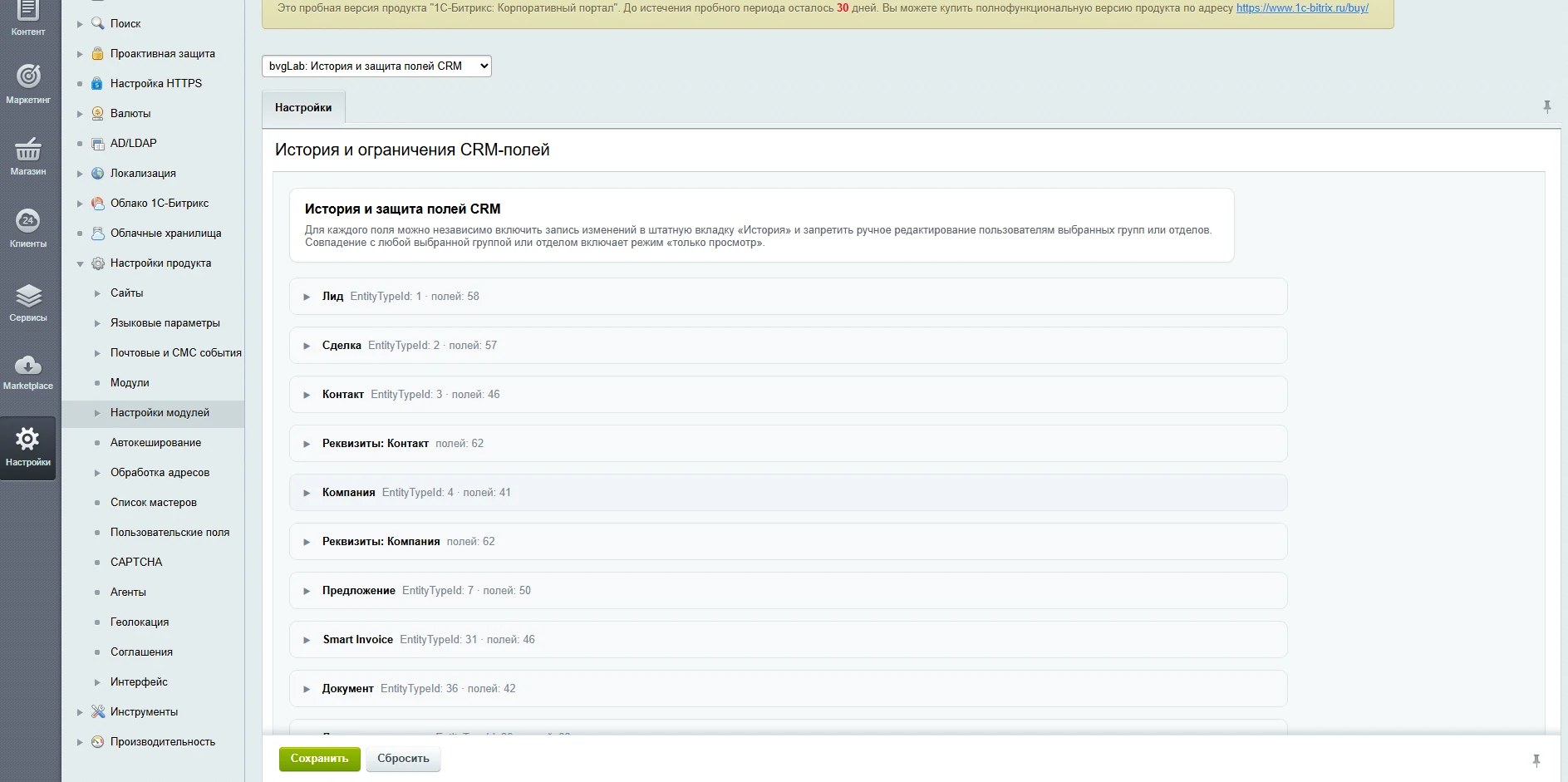
Task: Click the Сохранить button
Action: [x=319, y=759]
